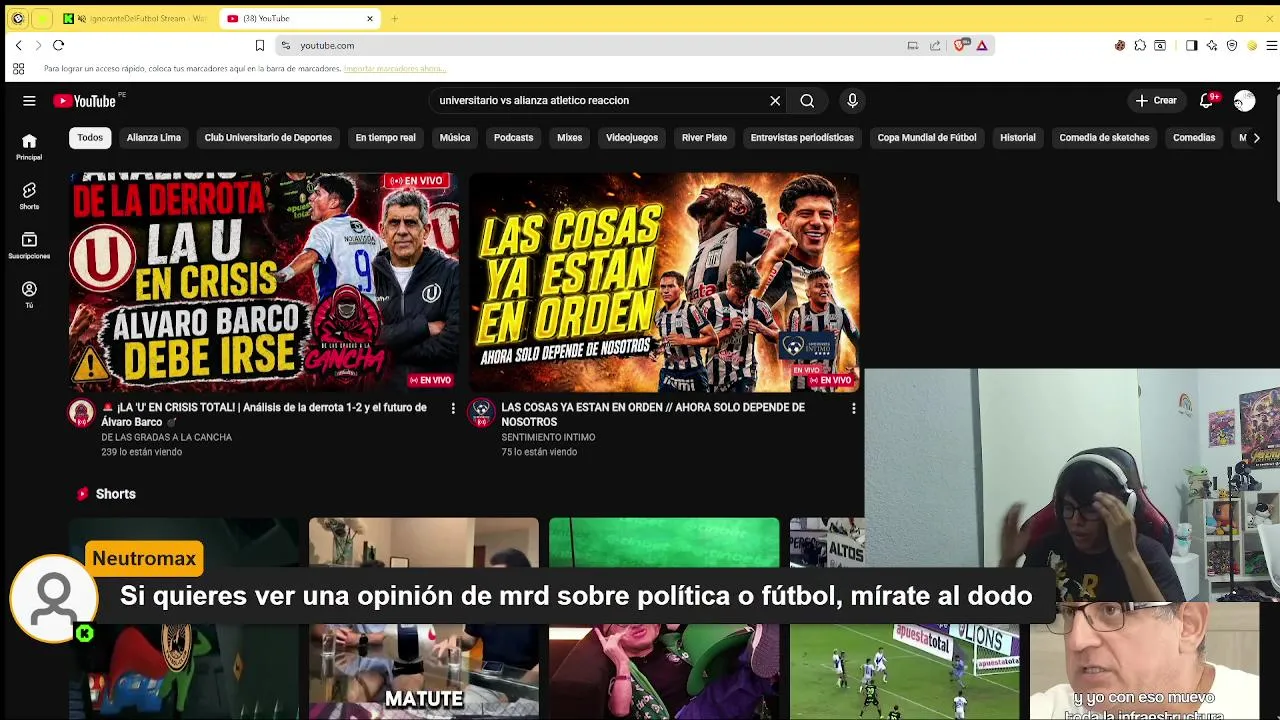
Task: Open the Tú section in sidebar
Action: point(29,294)
